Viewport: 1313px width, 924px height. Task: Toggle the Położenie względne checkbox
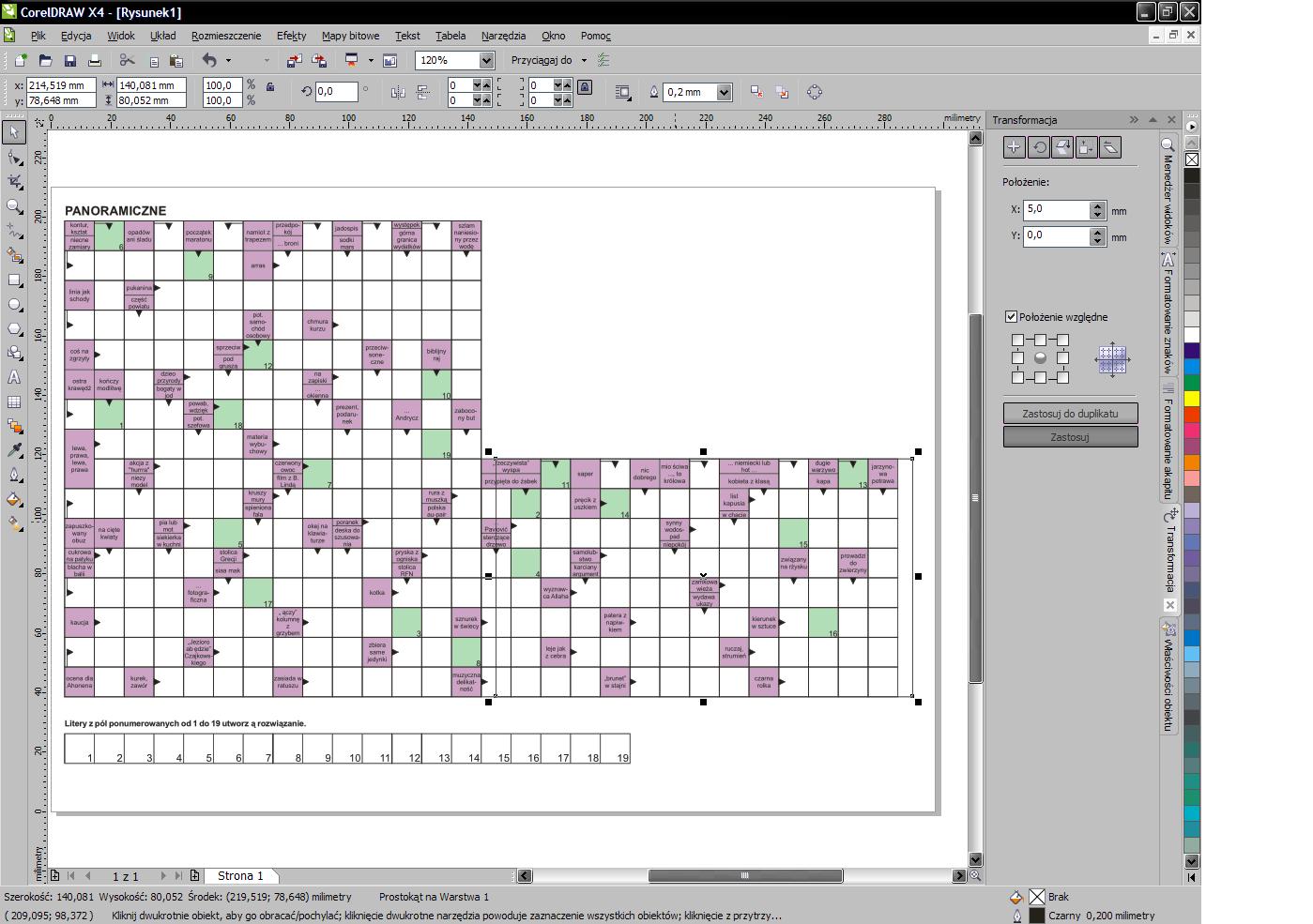click(x=1011, y=317)
